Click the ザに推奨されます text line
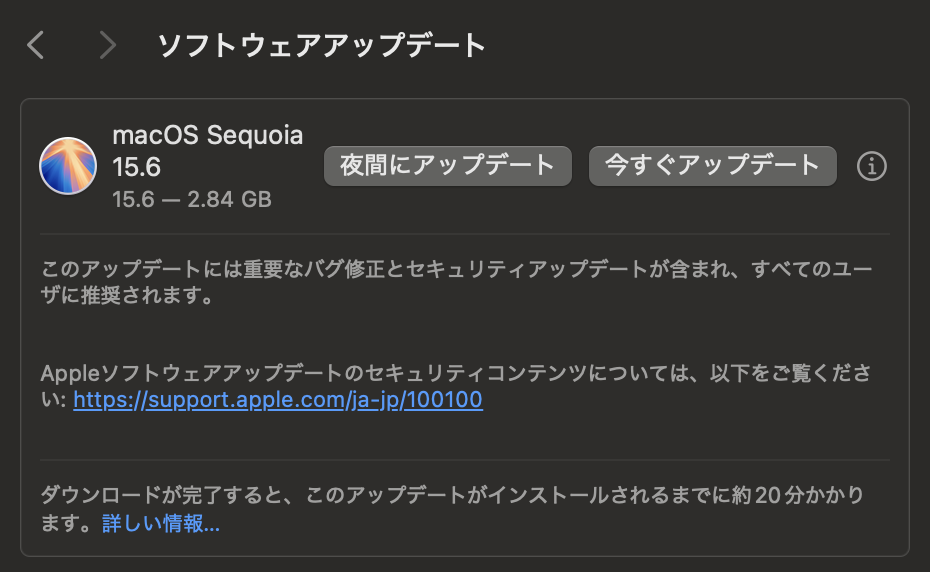This screenshot has height=572, width=930. 126,295
